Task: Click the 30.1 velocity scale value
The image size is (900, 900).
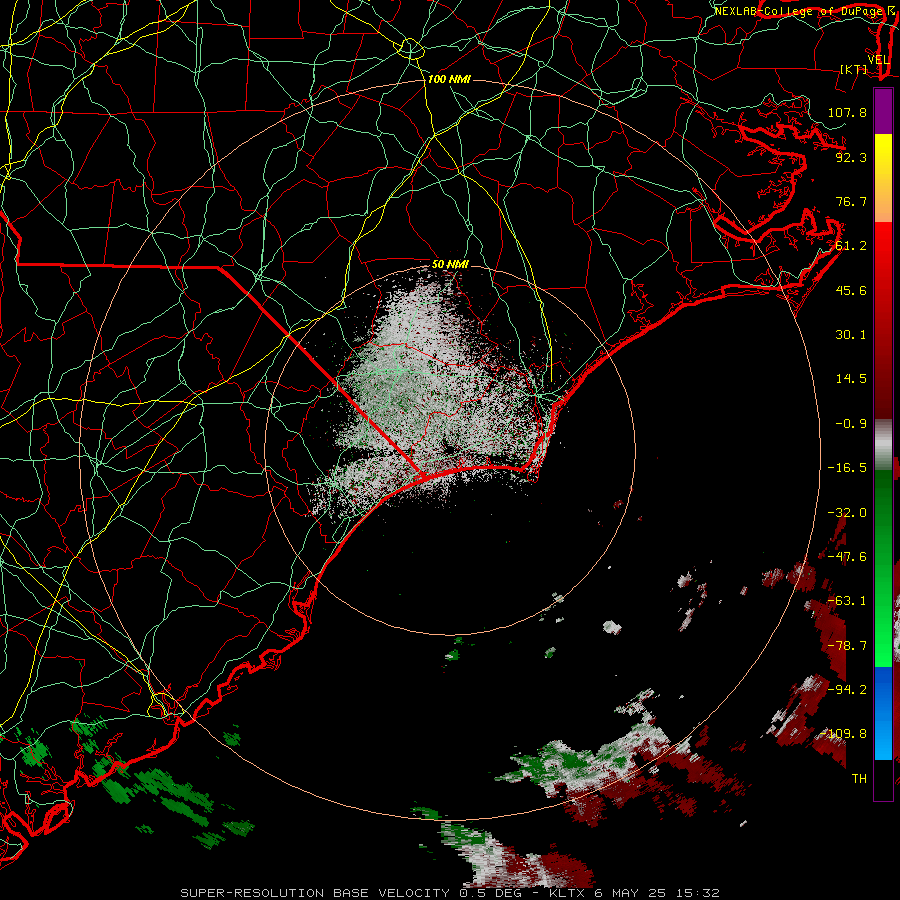Action: (x=851, y=335)
